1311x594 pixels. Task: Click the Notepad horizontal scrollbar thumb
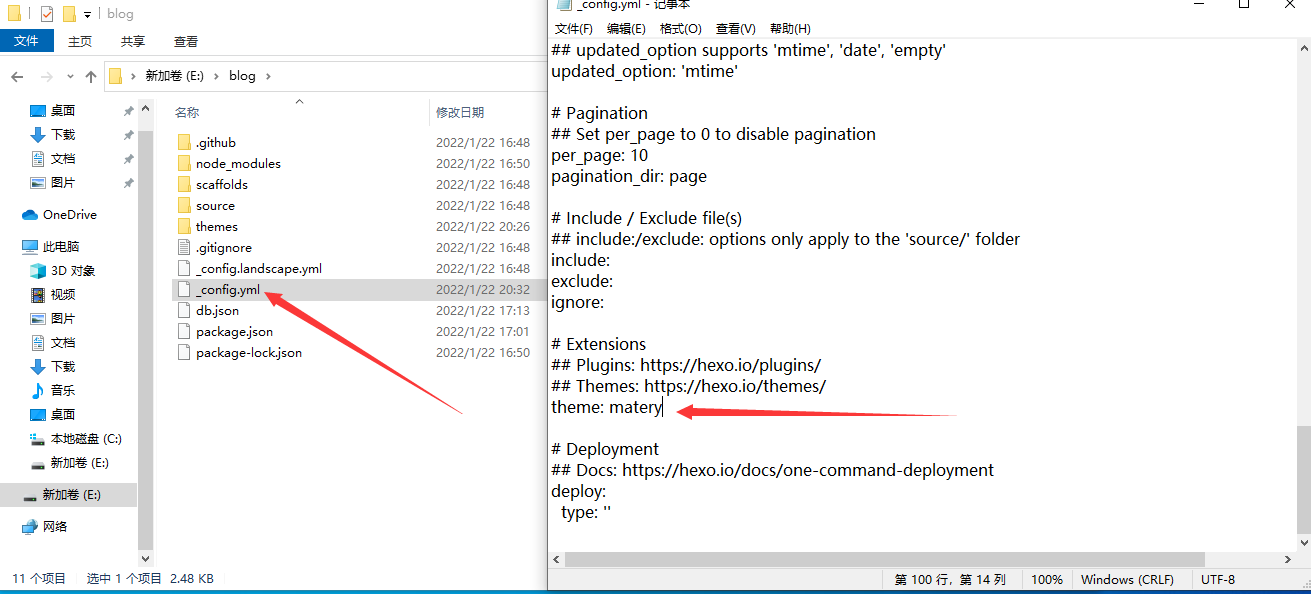pyautogui.click(x=885, y=558)
